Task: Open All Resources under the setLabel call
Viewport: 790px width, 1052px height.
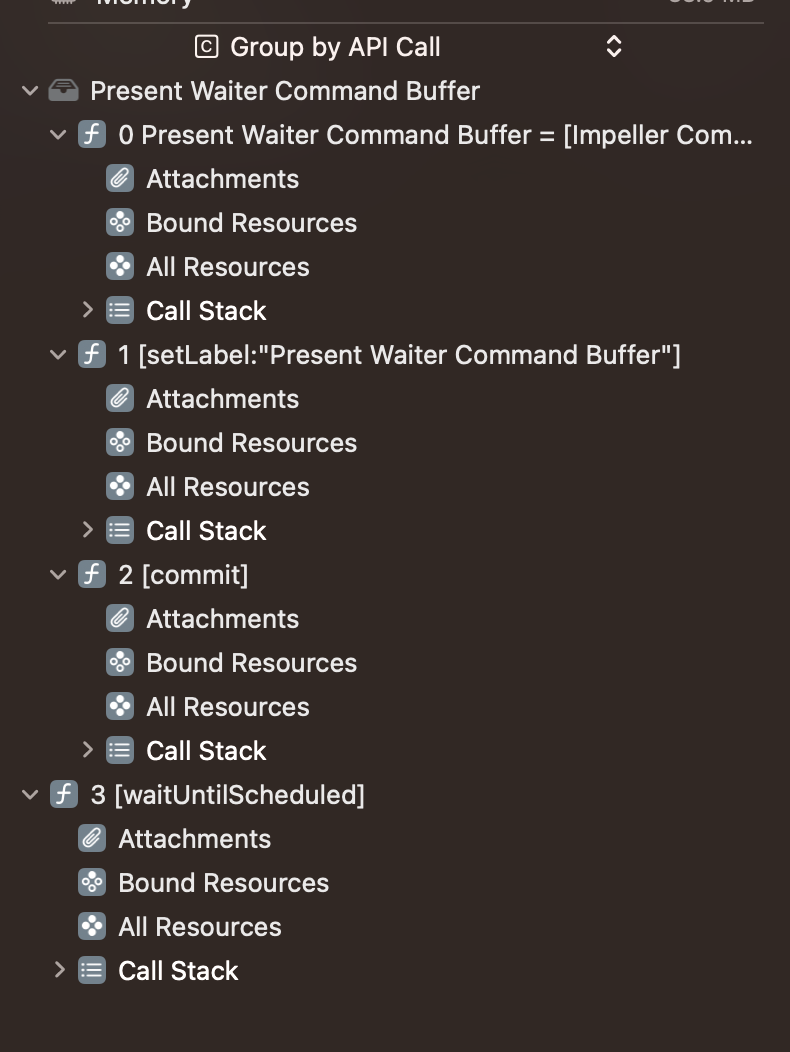Action: pos(120,486)
